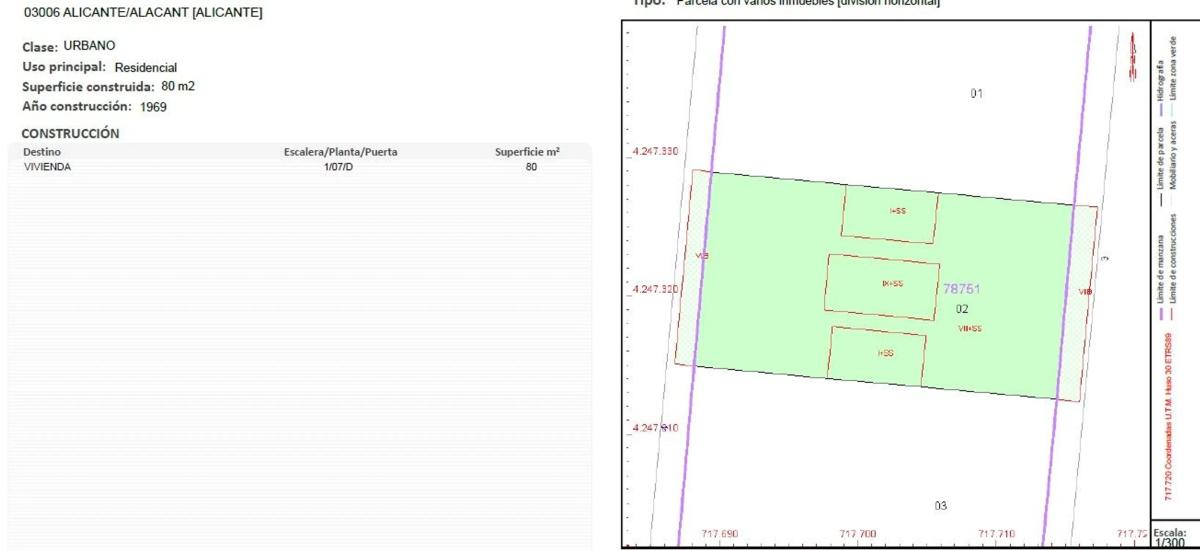
Task: Click parcel label 02 on the map
Action: coord(962,309)
